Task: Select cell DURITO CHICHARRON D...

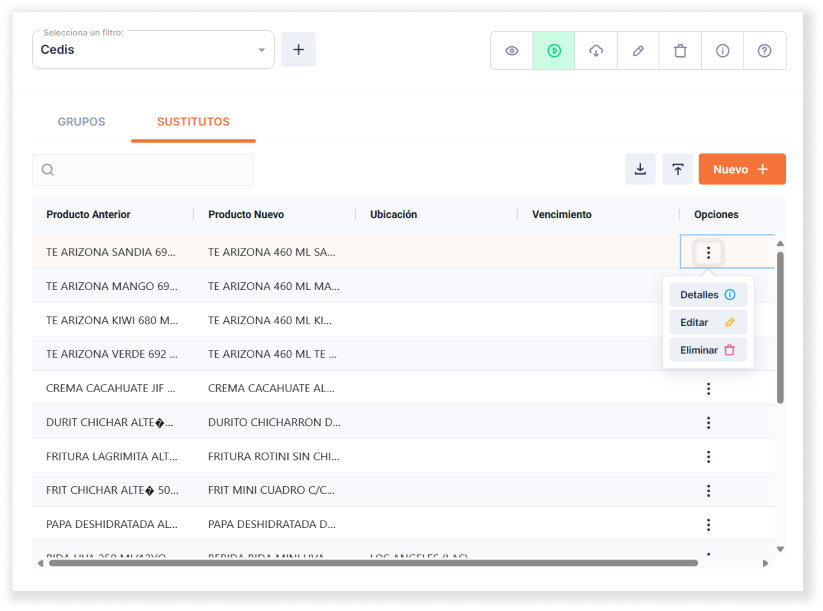Action: pos(274,422)
